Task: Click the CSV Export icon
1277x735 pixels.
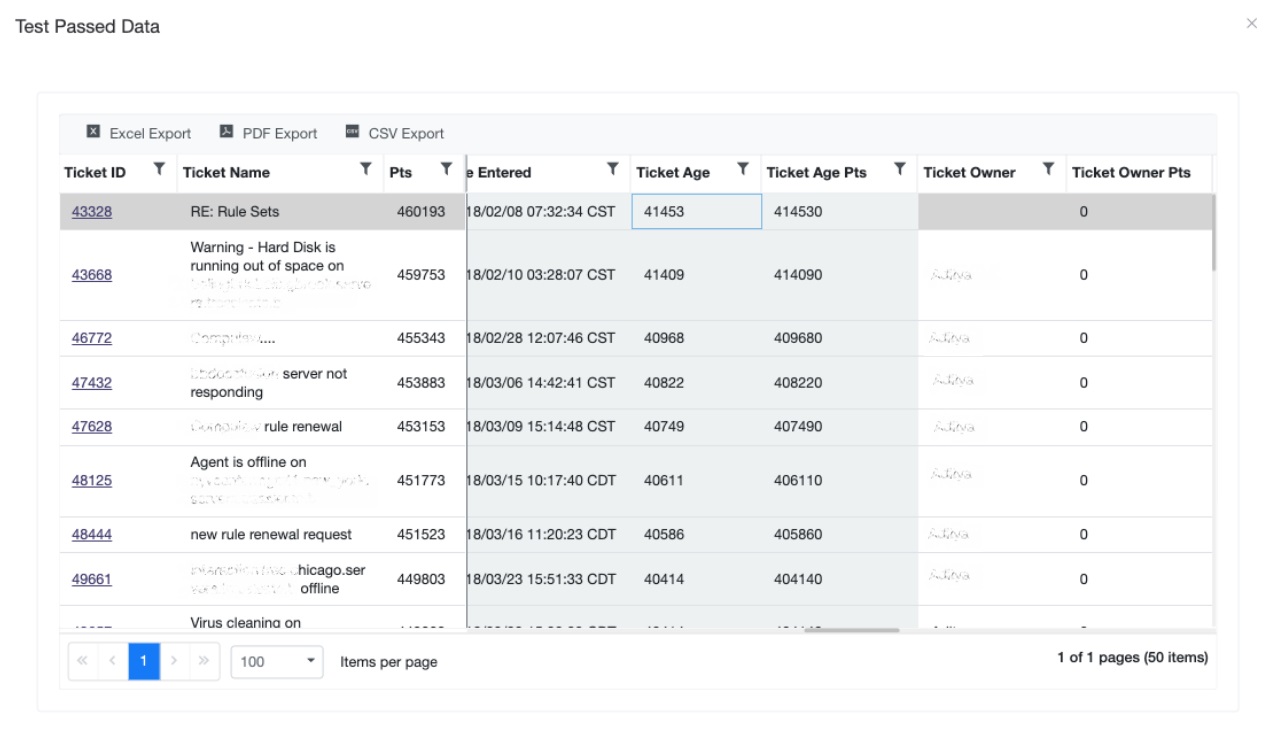Action: pos(352,132)
